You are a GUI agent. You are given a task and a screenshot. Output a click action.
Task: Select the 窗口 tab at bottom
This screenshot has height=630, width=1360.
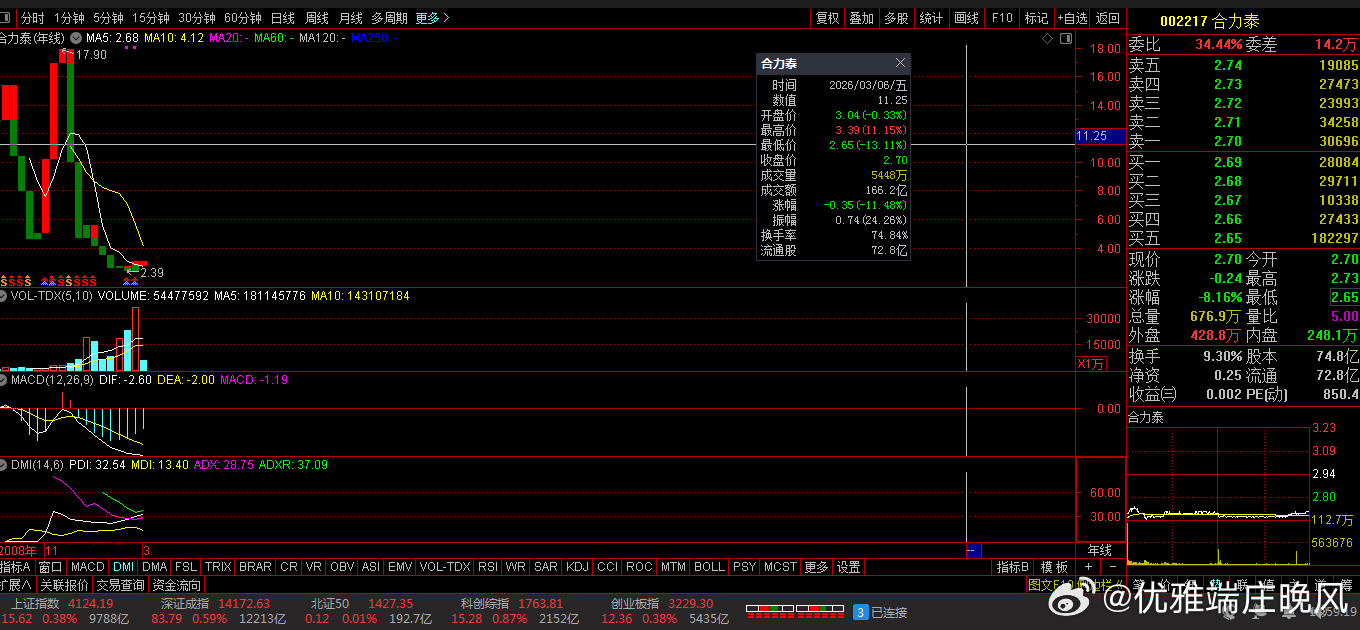coord(51,567)
